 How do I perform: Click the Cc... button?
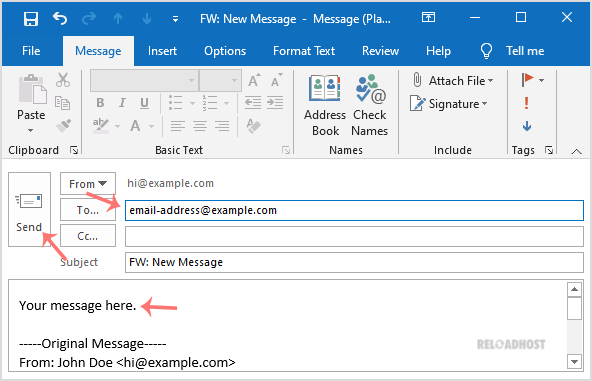click(88, 236)
